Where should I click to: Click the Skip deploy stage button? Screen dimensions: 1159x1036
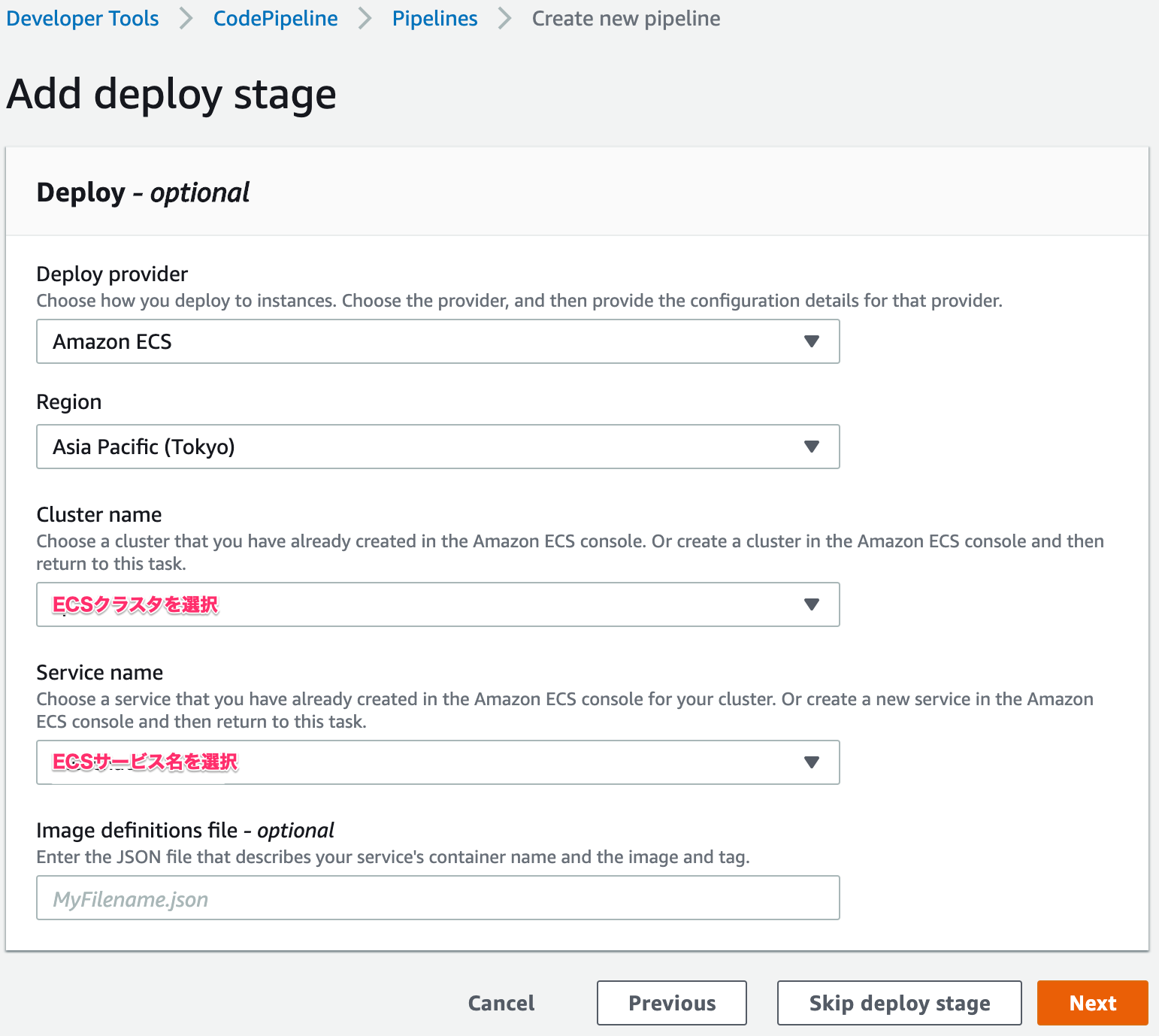pos(900,1003)
